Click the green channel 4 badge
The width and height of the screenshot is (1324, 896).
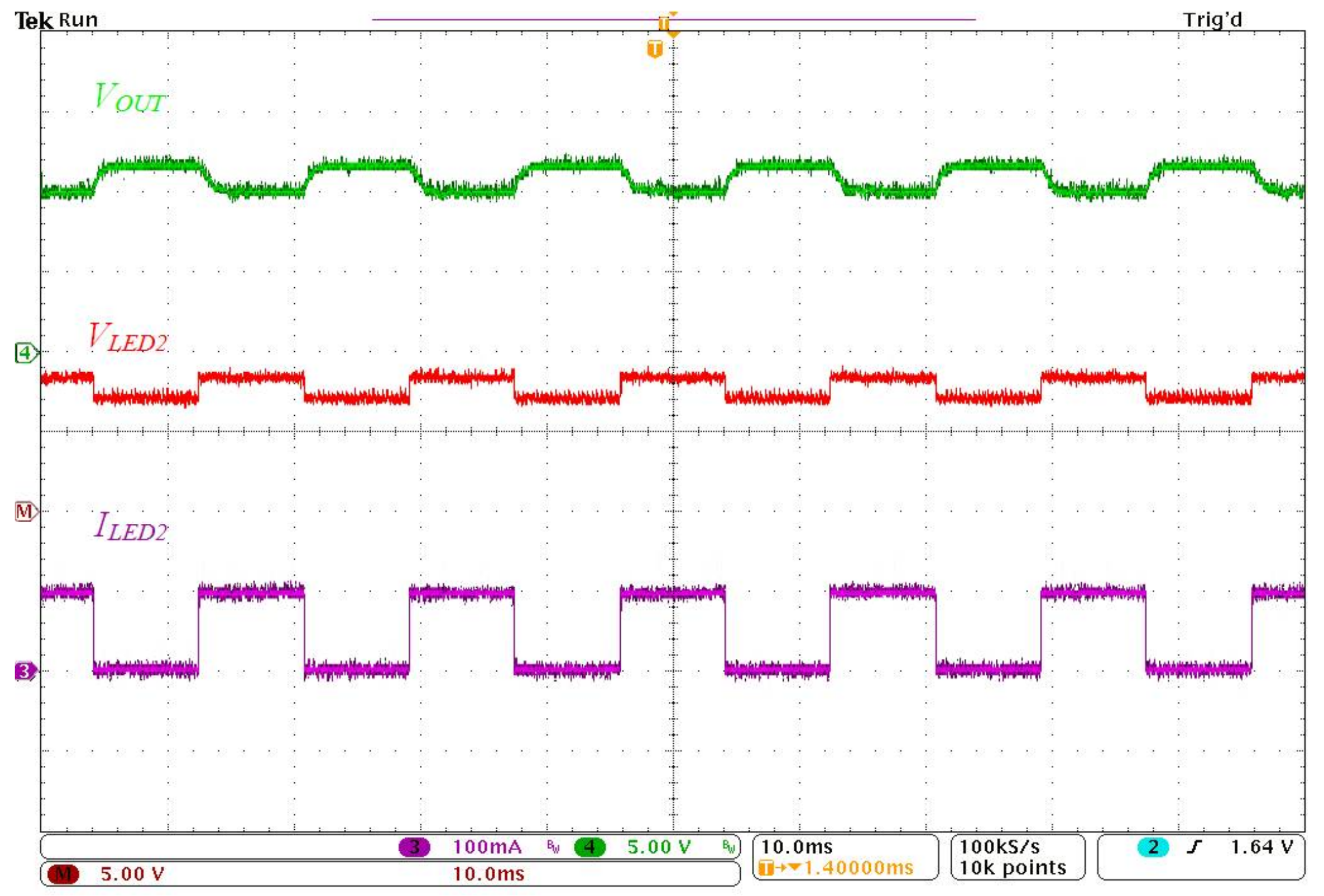point(589,847)
